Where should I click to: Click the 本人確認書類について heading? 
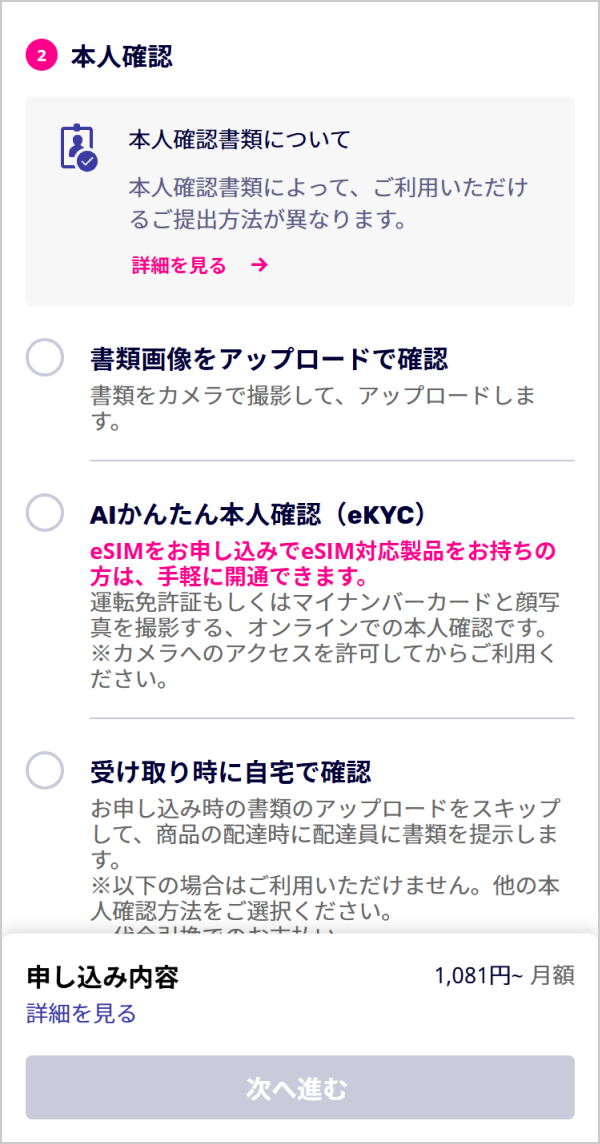click(x=239, y=140)
